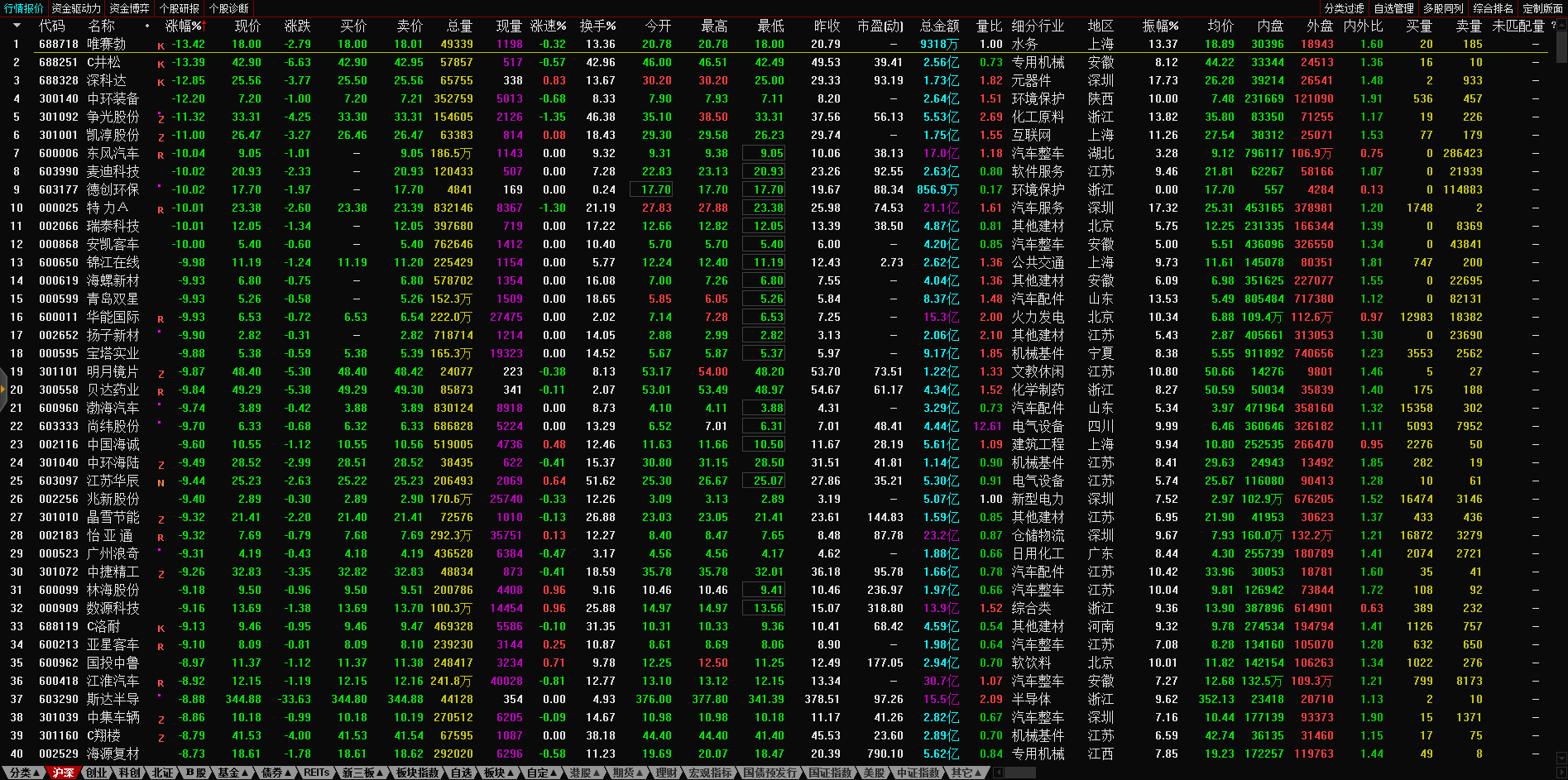Click the 自选管理 button

1393,8
